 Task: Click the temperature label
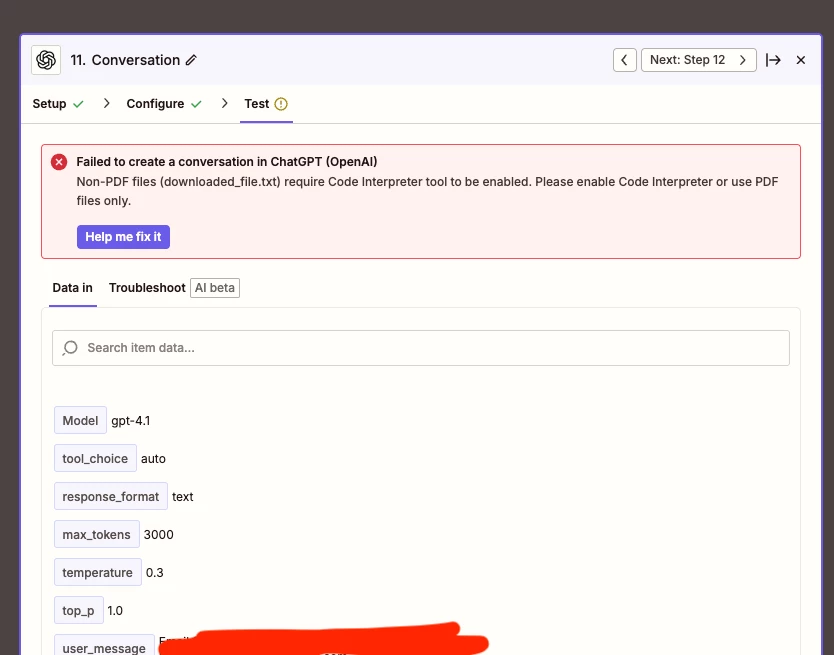pos(98,572)
